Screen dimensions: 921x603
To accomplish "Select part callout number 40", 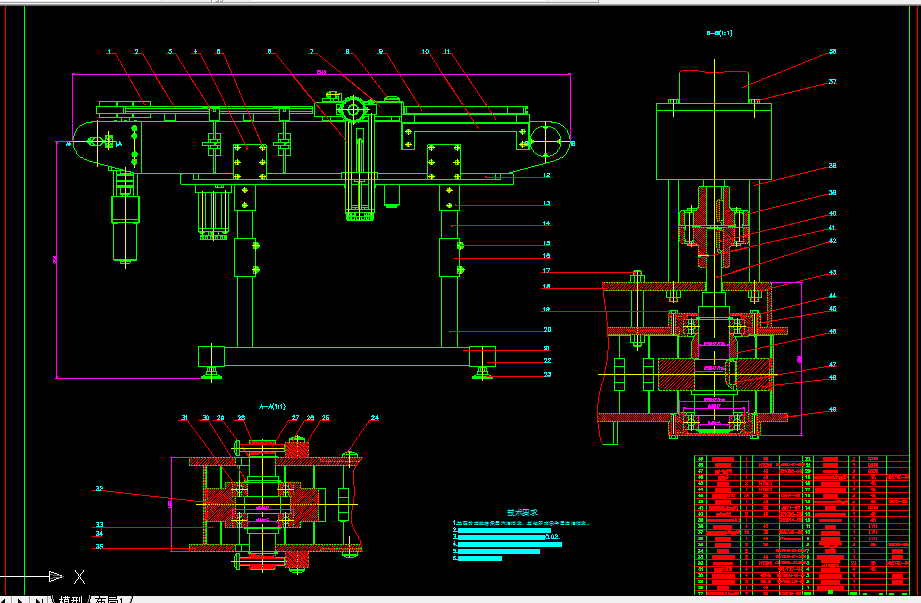I will point(832,214).
